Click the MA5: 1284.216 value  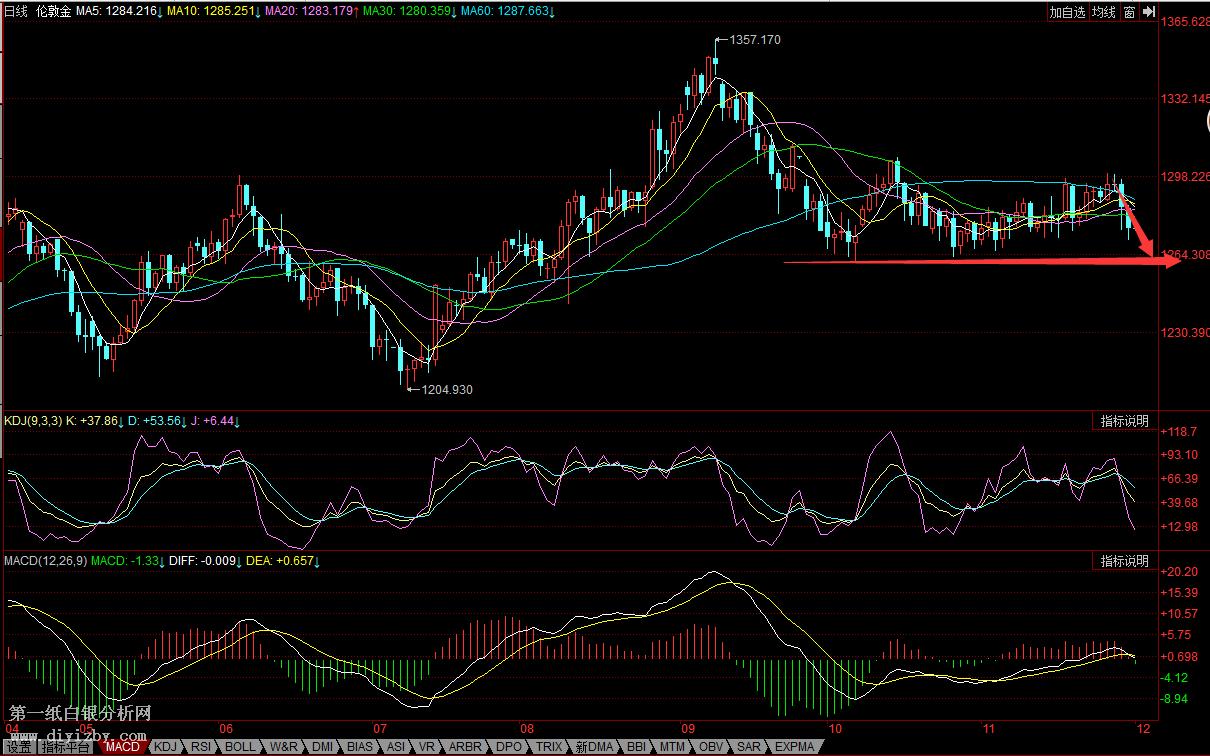117,11
